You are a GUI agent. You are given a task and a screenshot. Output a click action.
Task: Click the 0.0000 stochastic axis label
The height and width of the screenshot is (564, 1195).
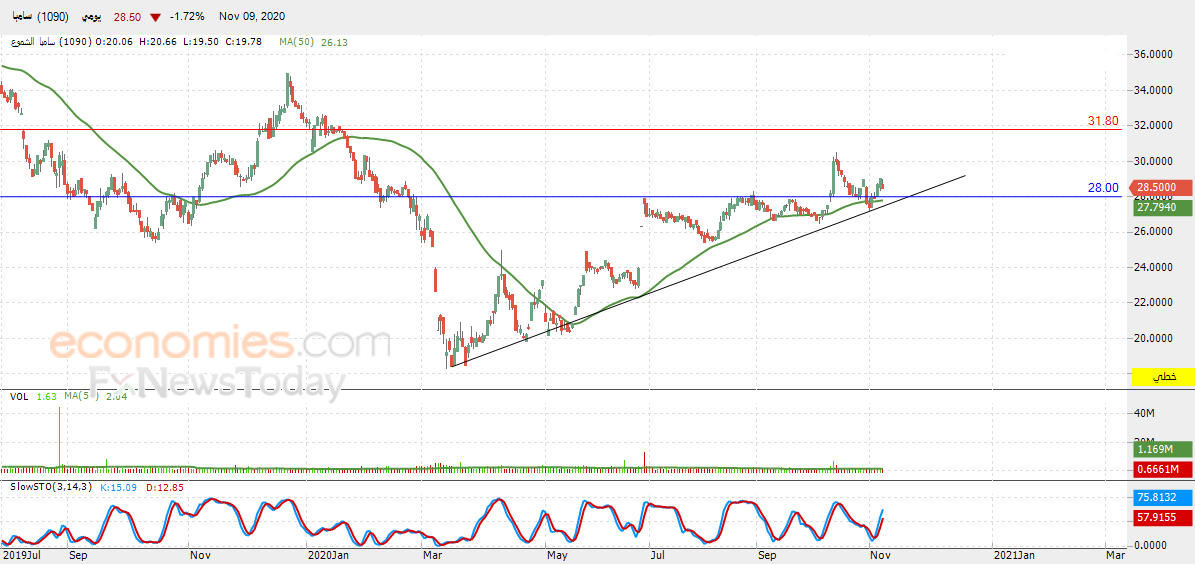[1150, 545]
